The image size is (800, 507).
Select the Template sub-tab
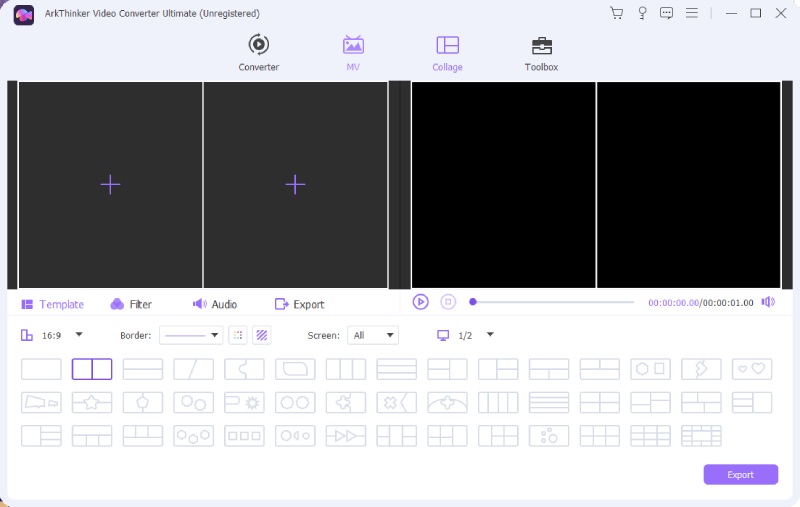(x=53, y=305)
